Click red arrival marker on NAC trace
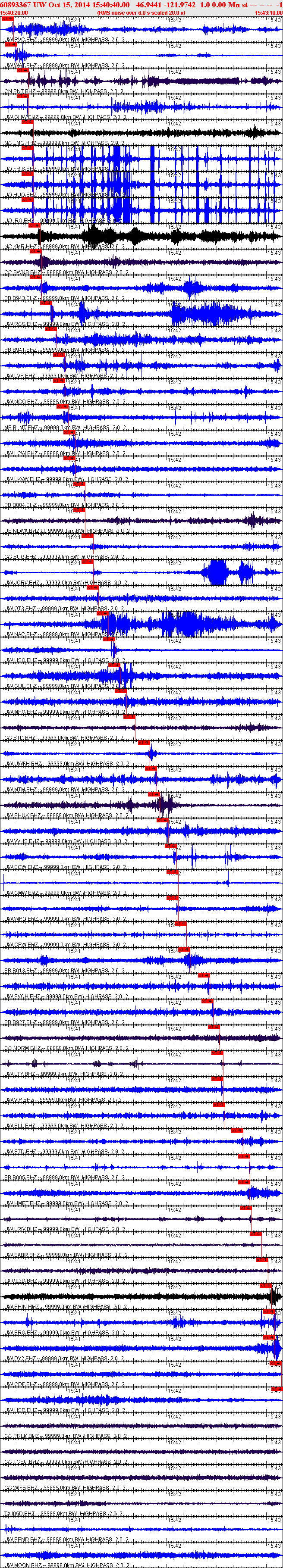Viewport: 283px width, 1568px height. pyautogui.click(x=103, y=614)
